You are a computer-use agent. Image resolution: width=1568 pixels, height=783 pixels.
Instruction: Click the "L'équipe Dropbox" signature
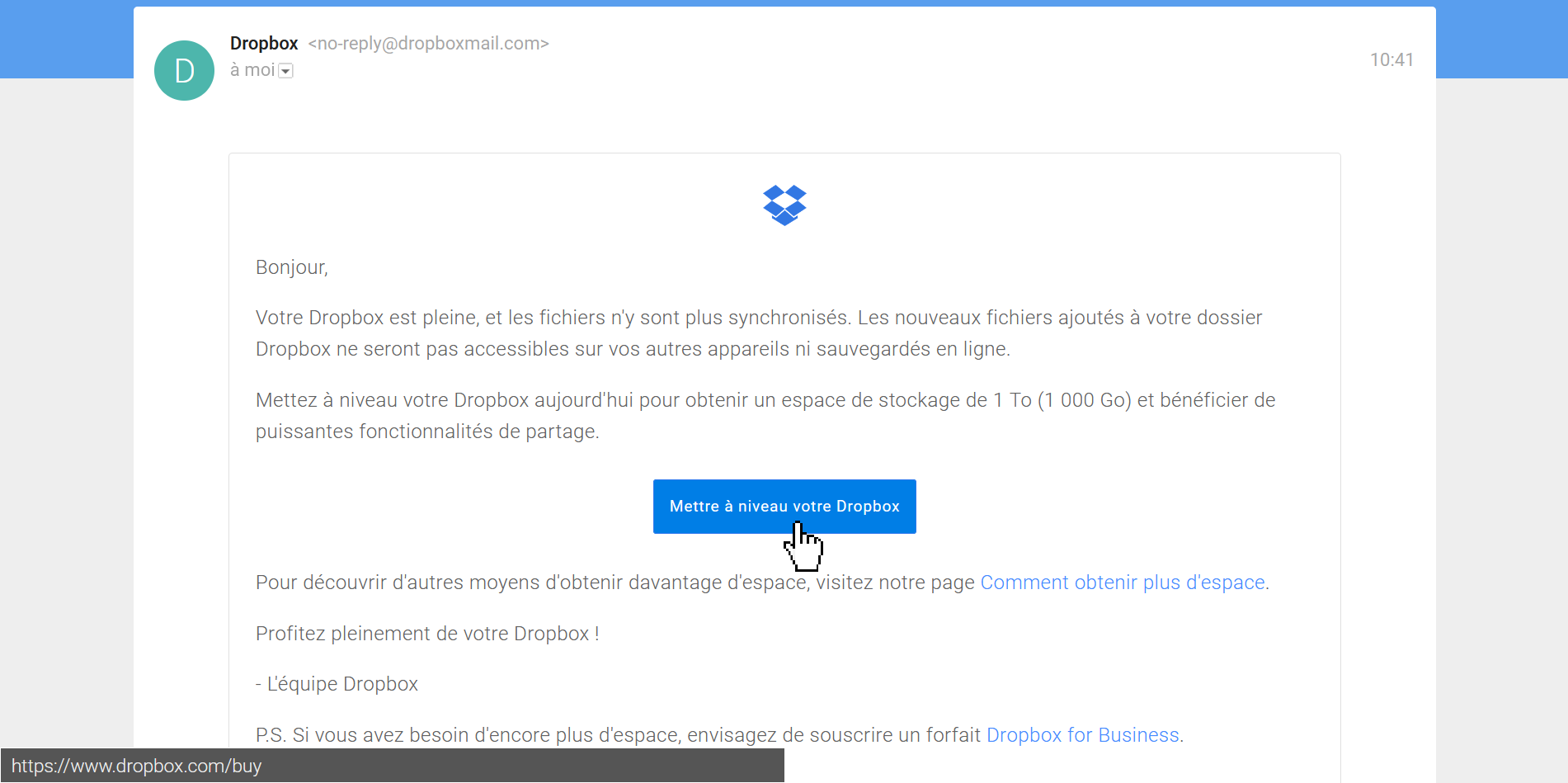click(341, 684)
